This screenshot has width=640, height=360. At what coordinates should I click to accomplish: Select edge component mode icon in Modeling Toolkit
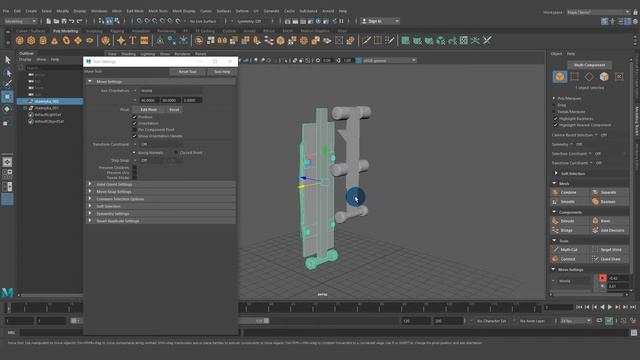click(589, 76)
